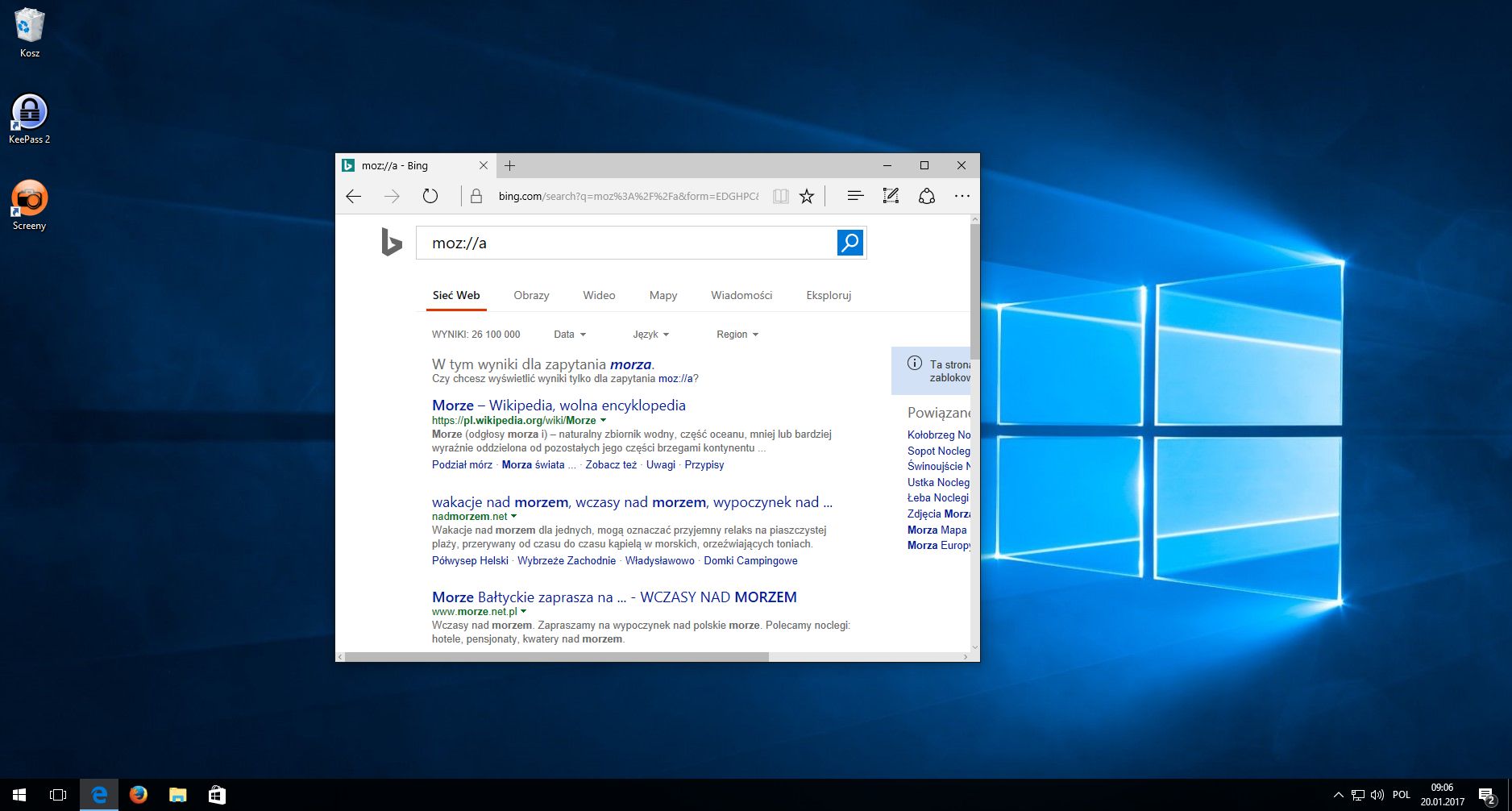Add page to favorites with star icon
The width and height of the screenshot is (1512, 811).
[x=807, y=196]
